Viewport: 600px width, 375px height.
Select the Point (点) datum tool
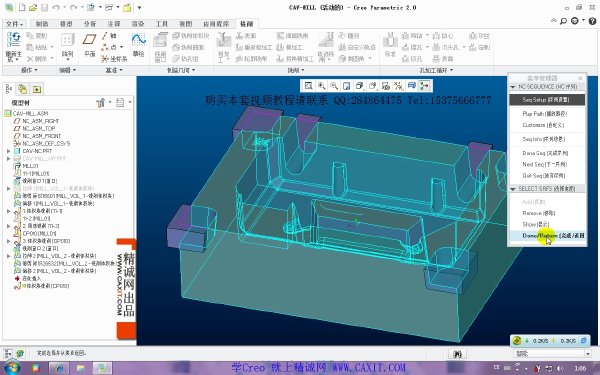[109, 47]
